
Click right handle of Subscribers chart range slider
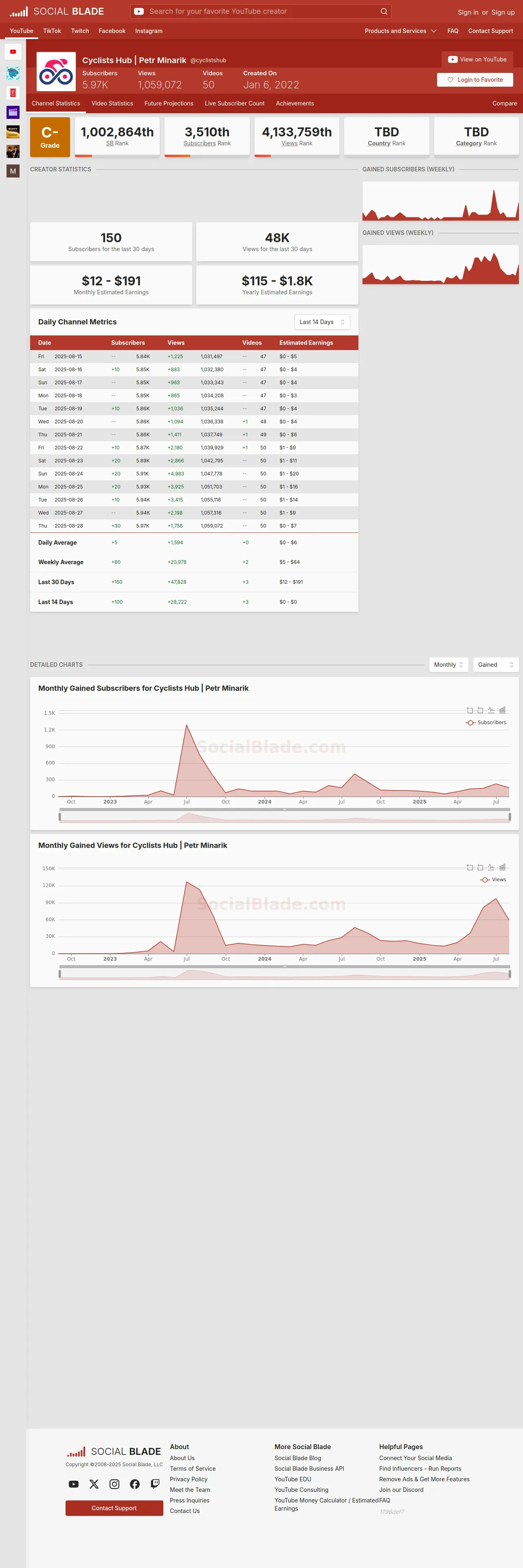tap(510, 817)
